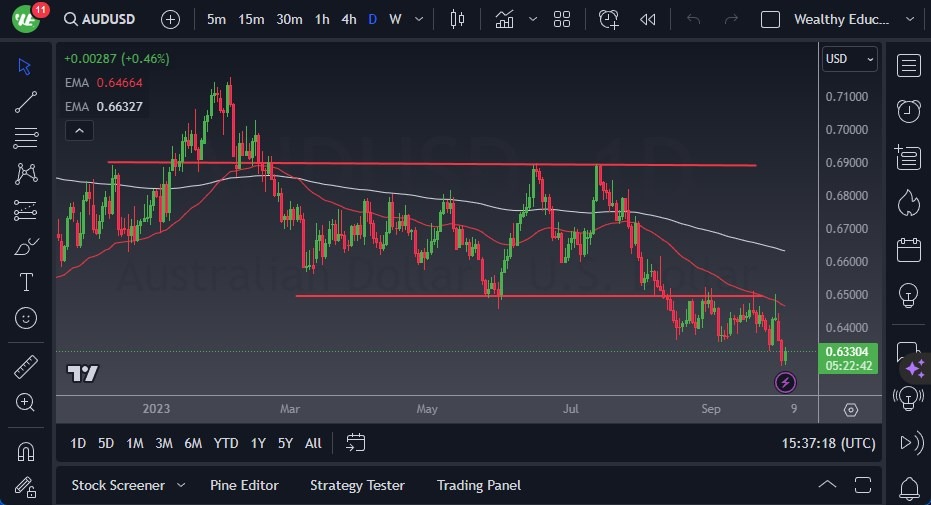Open the emoji icons tool
The image size is (931, 505).
tap(26, 318)
